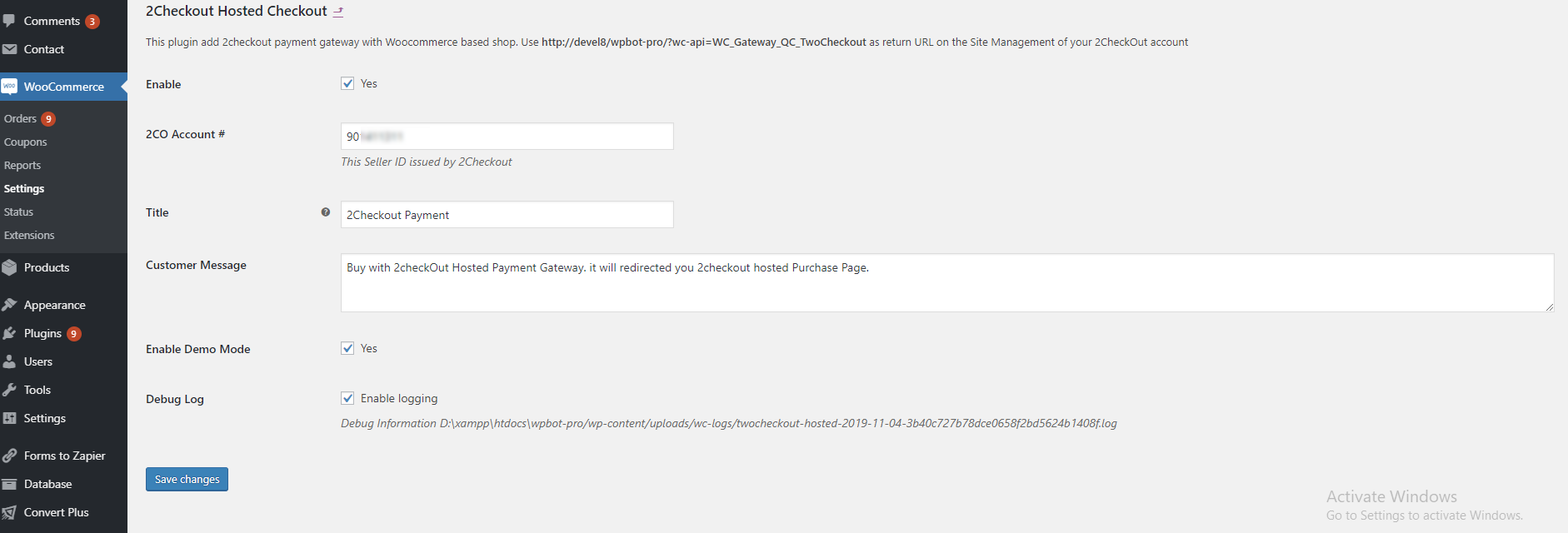Open the Forms to Zapier menu item
Screen dimensions: 1568x533
[63, 456]
